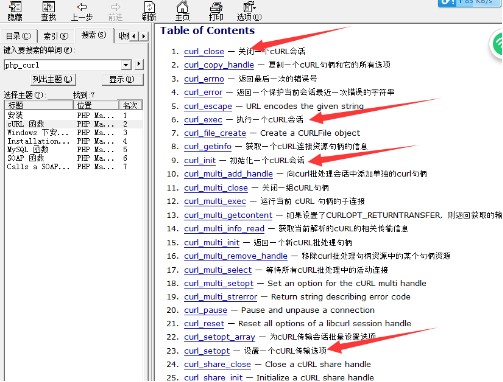The image size is (503, 382).
Task: Switch to the Contents tab
Action: 18,36
